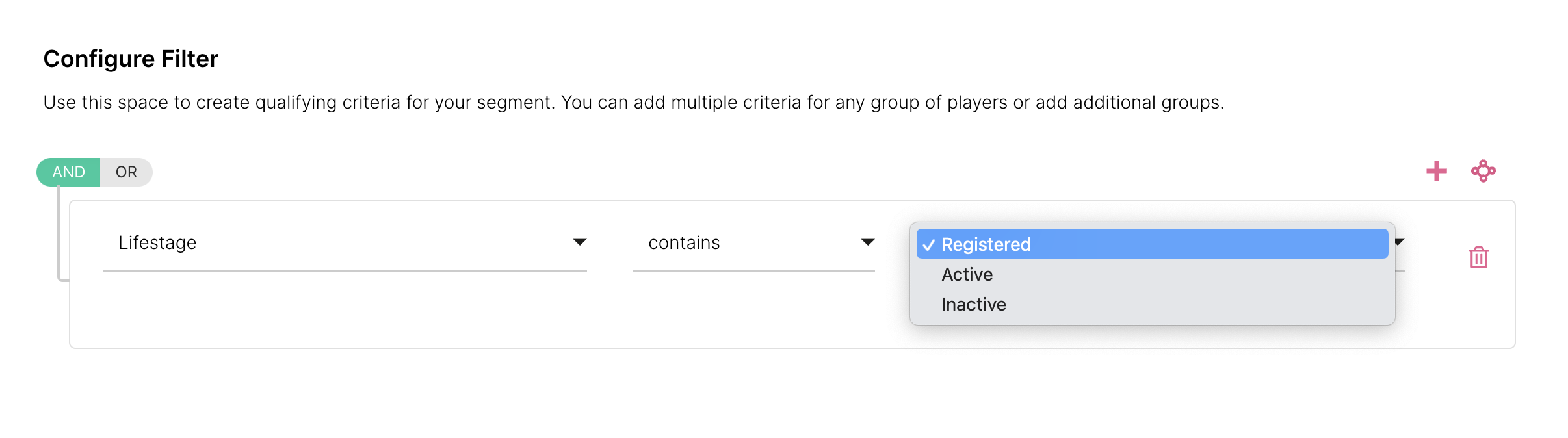The image size is (1568, 438).
Task: Delete the filter row with trash icon
Action: pos(1478,258)
